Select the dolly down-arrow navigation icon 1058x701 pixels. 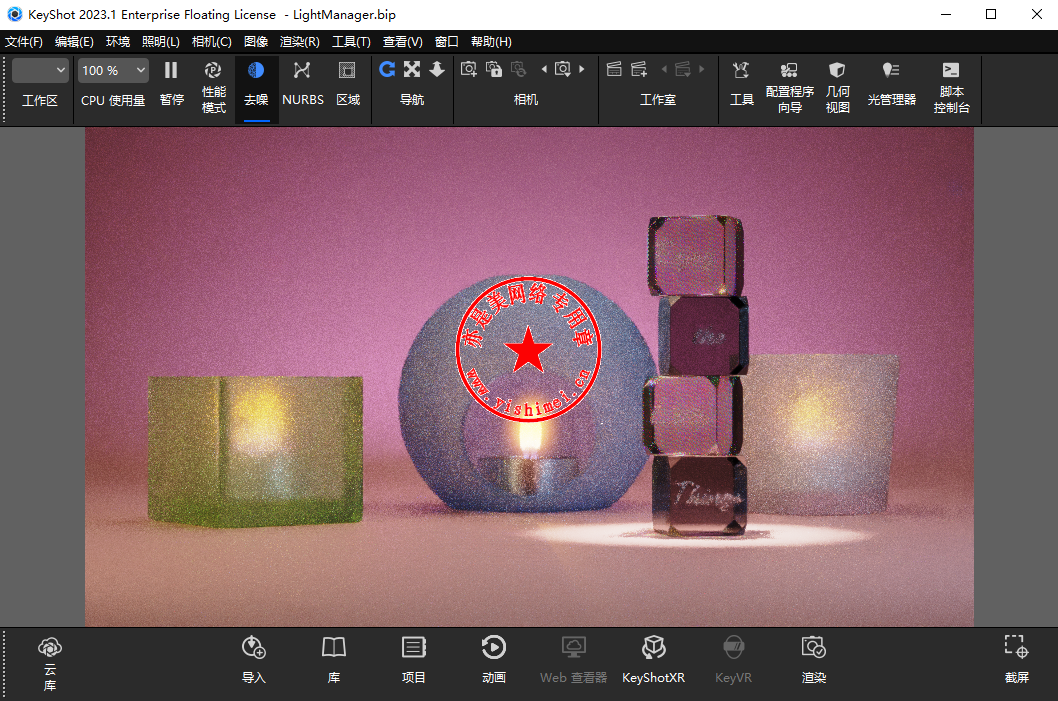pyautogui.click(x=437, y=69)
